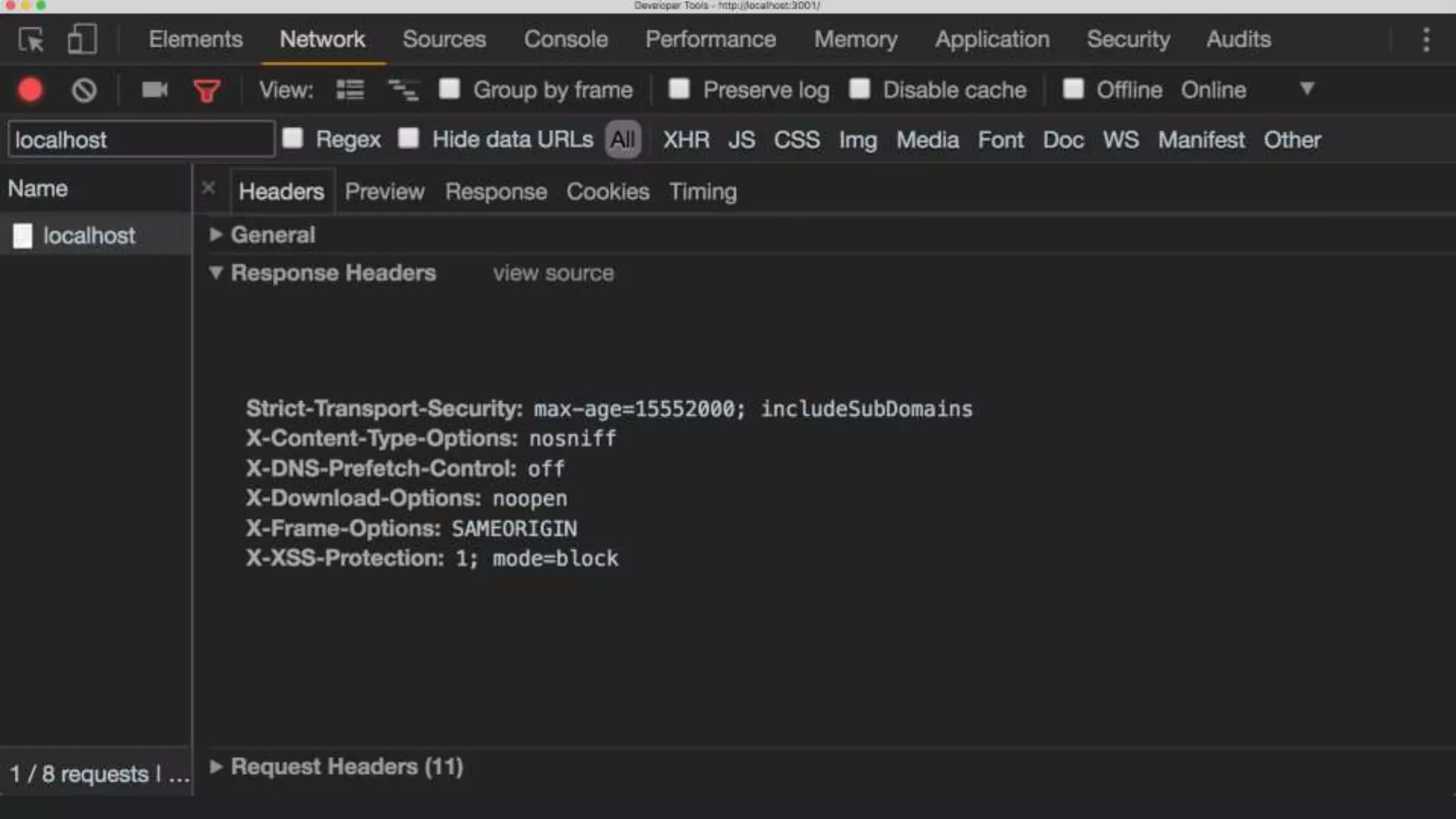Open the DevTools three-dot customize menu
The height and width of the screenshot is (819, 1456).
coord(1426,40)
